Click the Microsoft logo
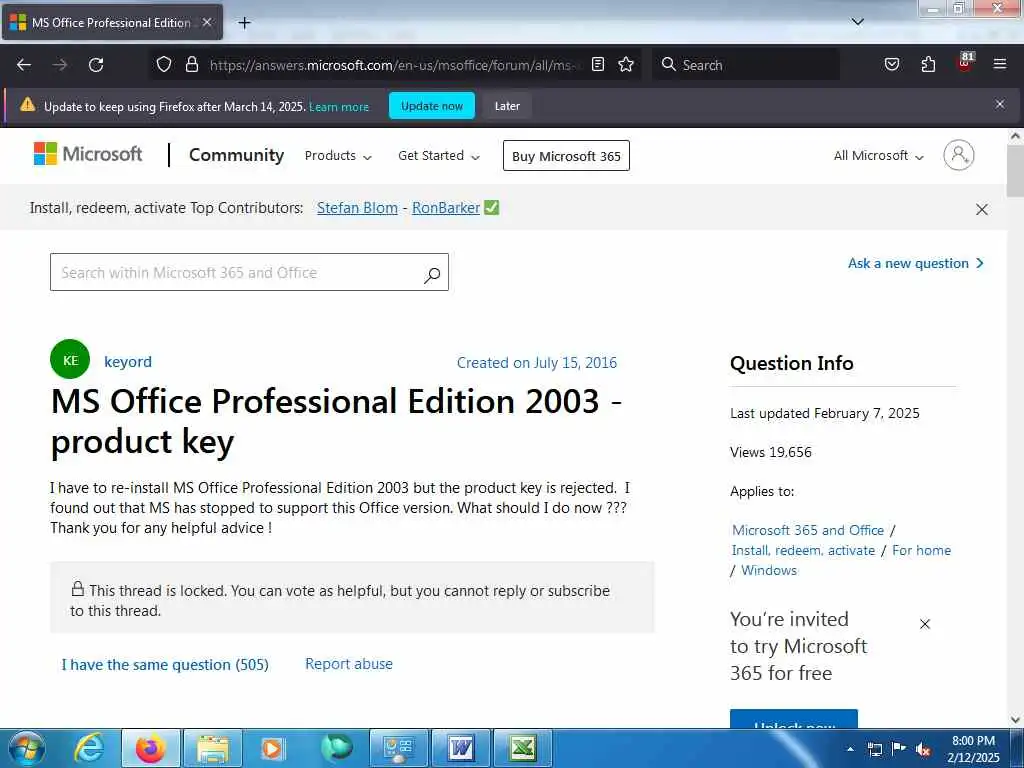This screenshot has height=768, width=1024. click(x=88, y=154)
